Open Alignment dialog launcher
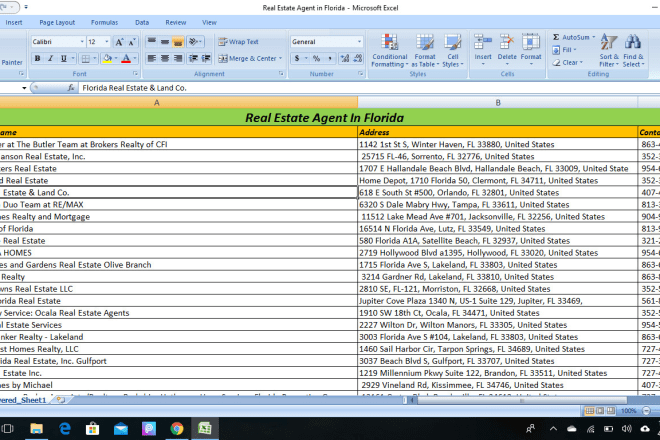The image size is (660, 440). tap(281, 74)
